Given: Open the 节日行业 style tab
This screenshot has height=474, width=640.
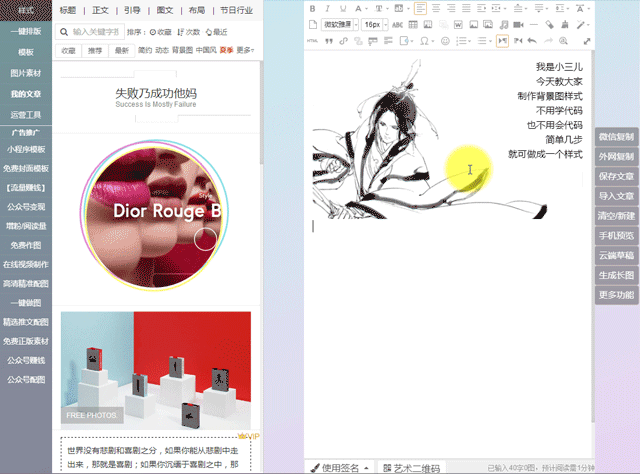Looking at the screenshot, I should 237,10.
